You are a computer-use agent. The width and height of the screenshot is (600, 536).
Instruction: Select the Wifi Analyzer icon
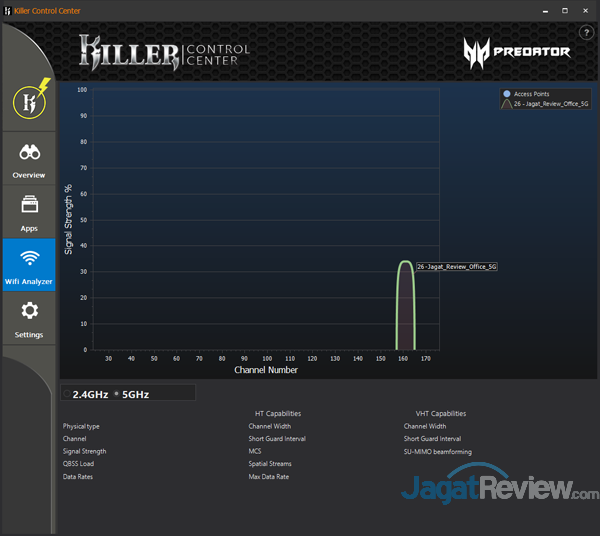click(x=29, y=258)
